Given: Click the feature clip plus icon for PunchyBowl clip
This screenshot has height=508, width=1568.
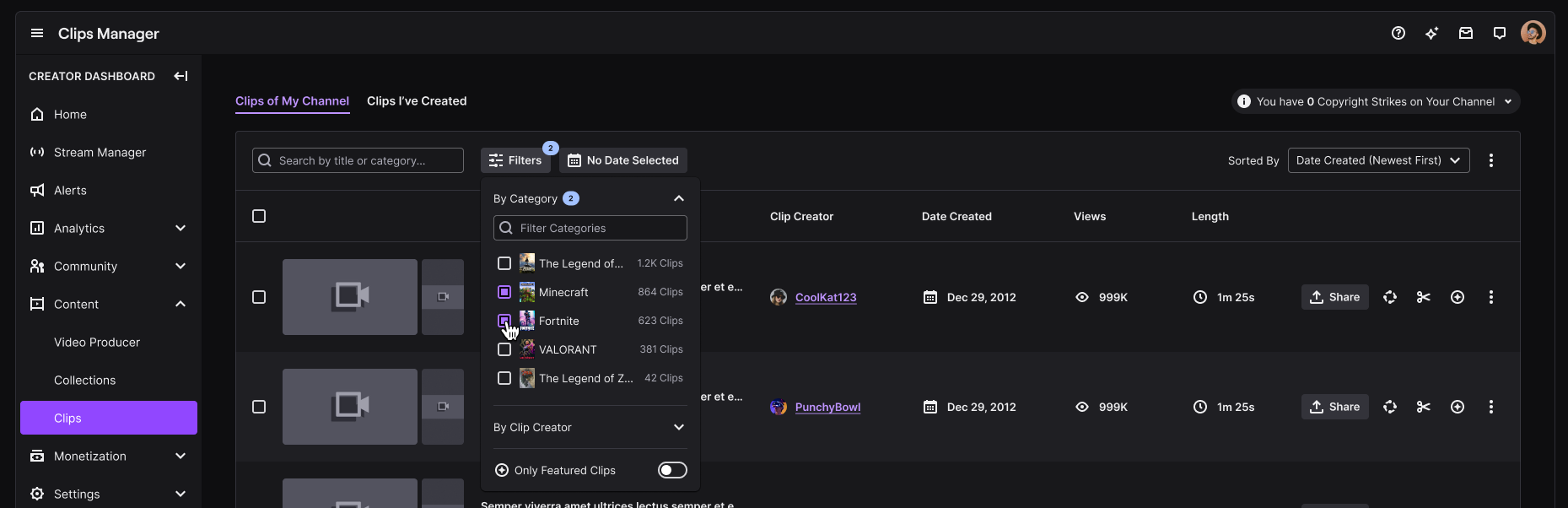Looking at the screenshot, I should click(x=1457, y=407).
